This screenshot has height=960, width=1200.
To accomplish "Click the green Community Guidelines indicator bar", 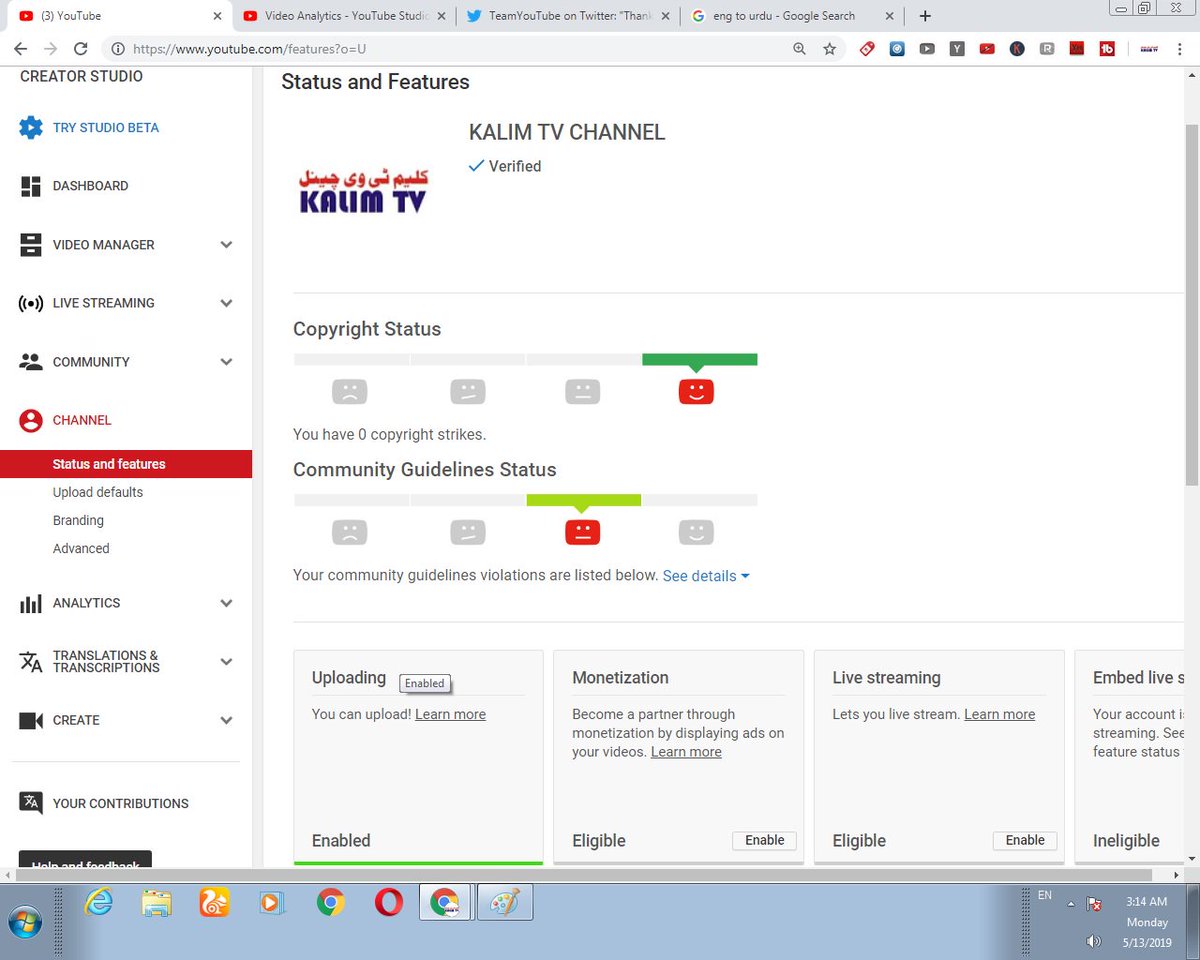I will tap(583, 500).
